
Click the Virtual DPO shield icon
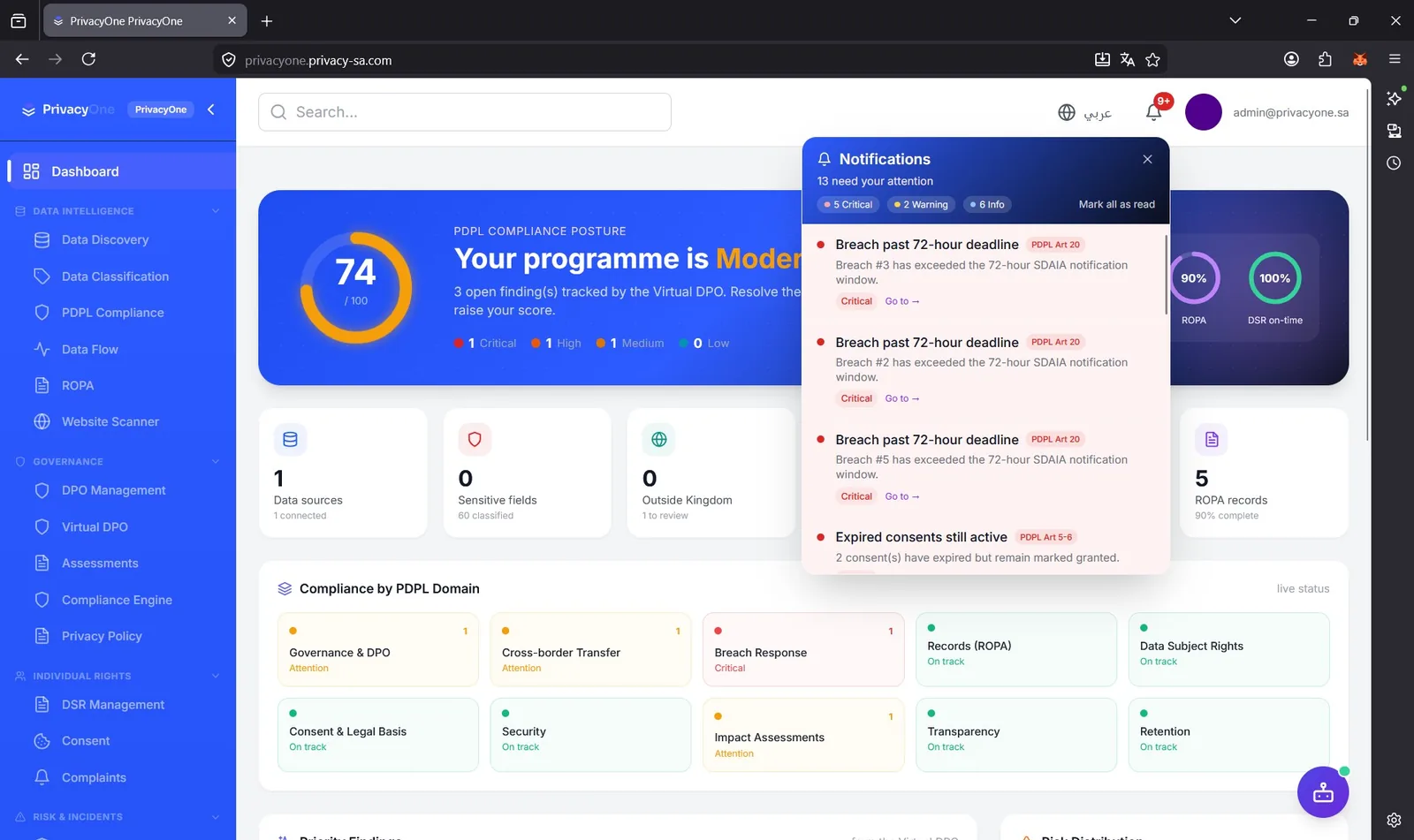click(x=42, y=527)
